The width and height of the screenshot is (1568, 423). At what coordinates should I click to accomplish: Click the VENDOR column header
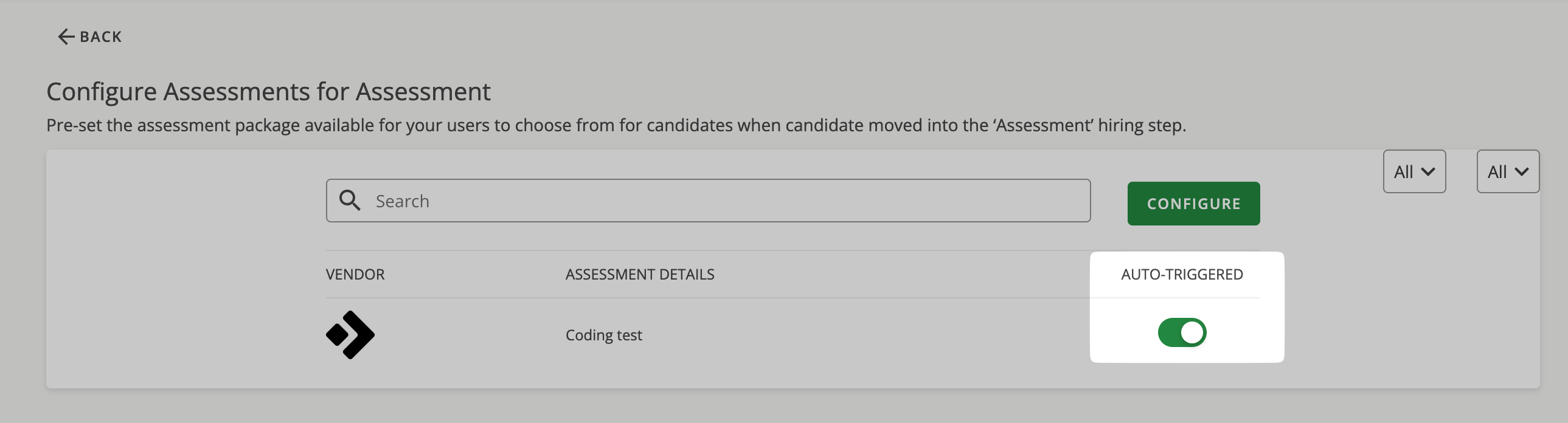tap(355, 275)
